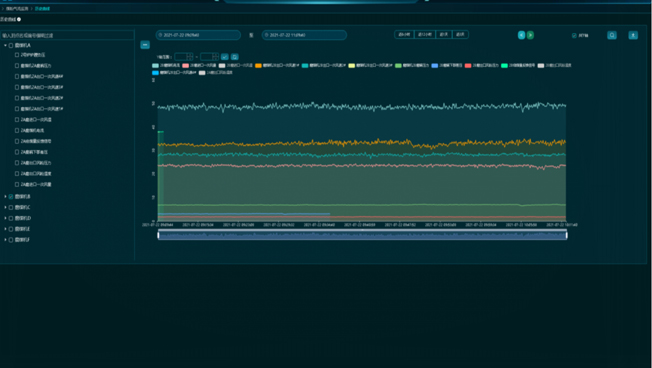Screen dimensions: 652x368
Task: Click the 2A磨煤机电流 tree item label
Action: click(32, 131)
